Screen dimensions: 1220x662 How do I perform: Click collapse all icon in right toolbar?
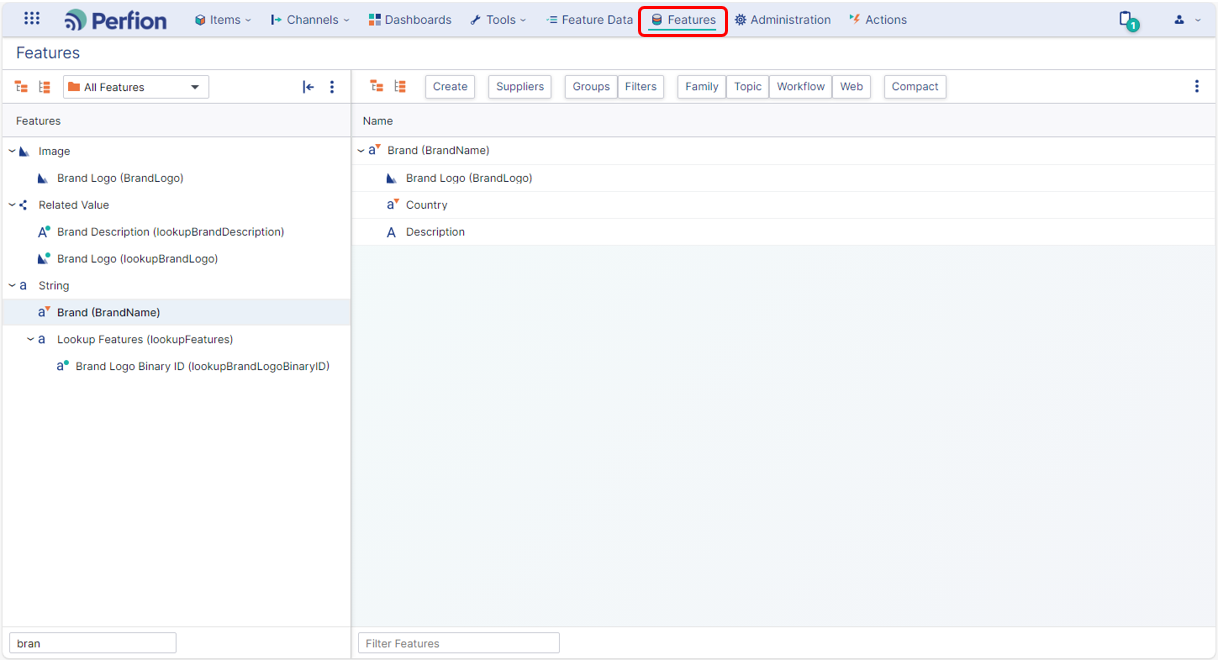pos(400,87)
